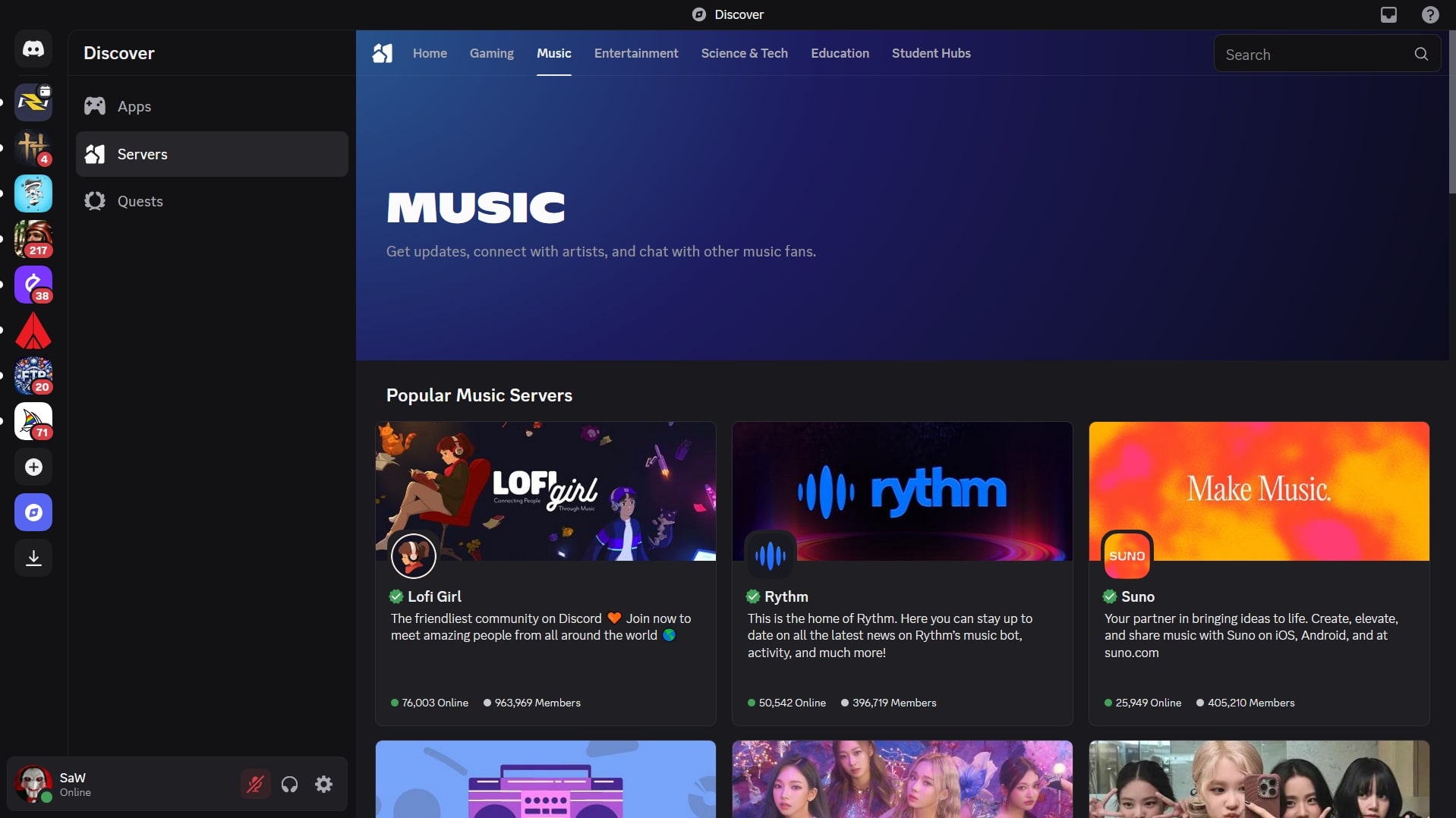Open the purple K-pop group banner card
This screenshot has height=818, width=1456.
pyautogui.click(x=903, y=779)
